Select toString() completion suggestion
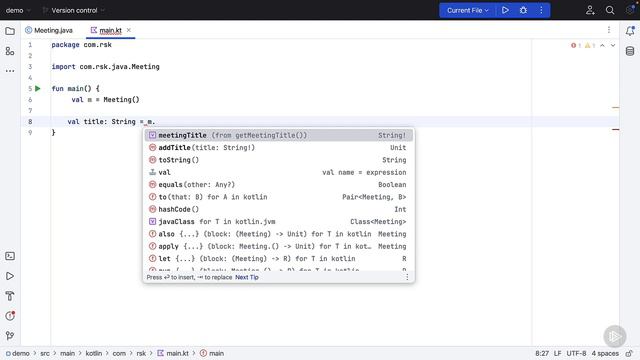Image resolution: width=640 pixels, height=360 pixels. (278, 160)
